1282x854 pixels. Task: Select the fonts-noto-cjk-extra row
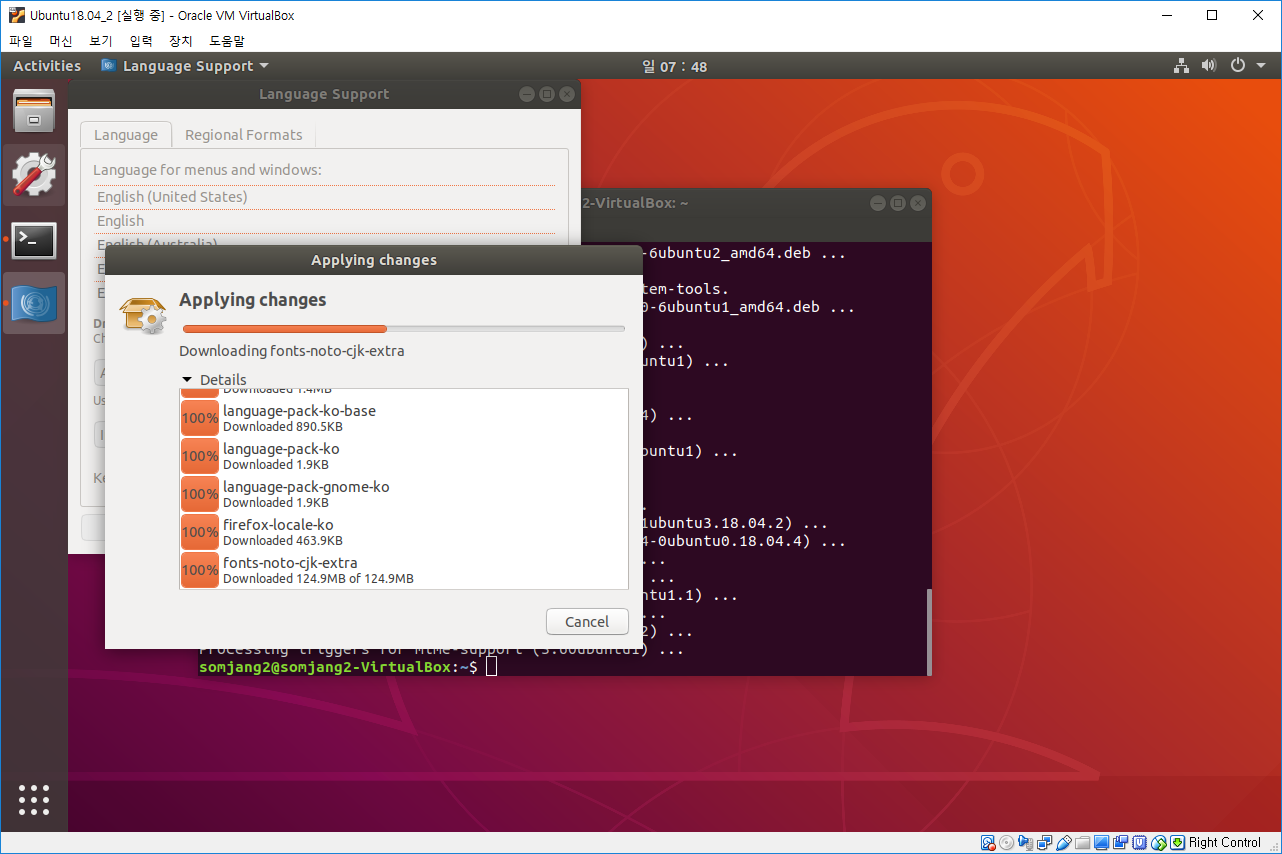[x=404, y=570]
